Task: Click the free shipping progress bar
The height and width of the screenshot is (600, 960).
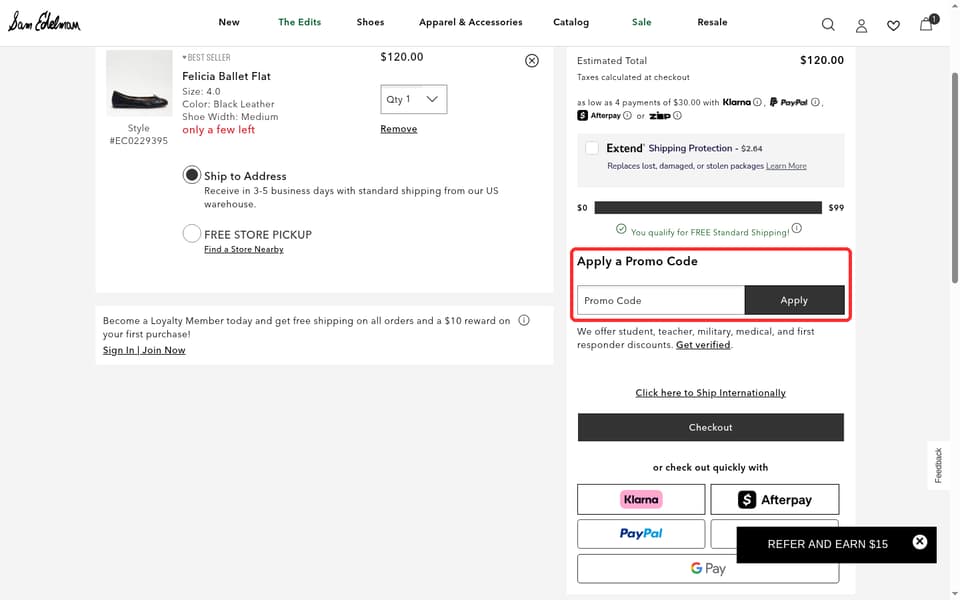Action: pos(708,208)
